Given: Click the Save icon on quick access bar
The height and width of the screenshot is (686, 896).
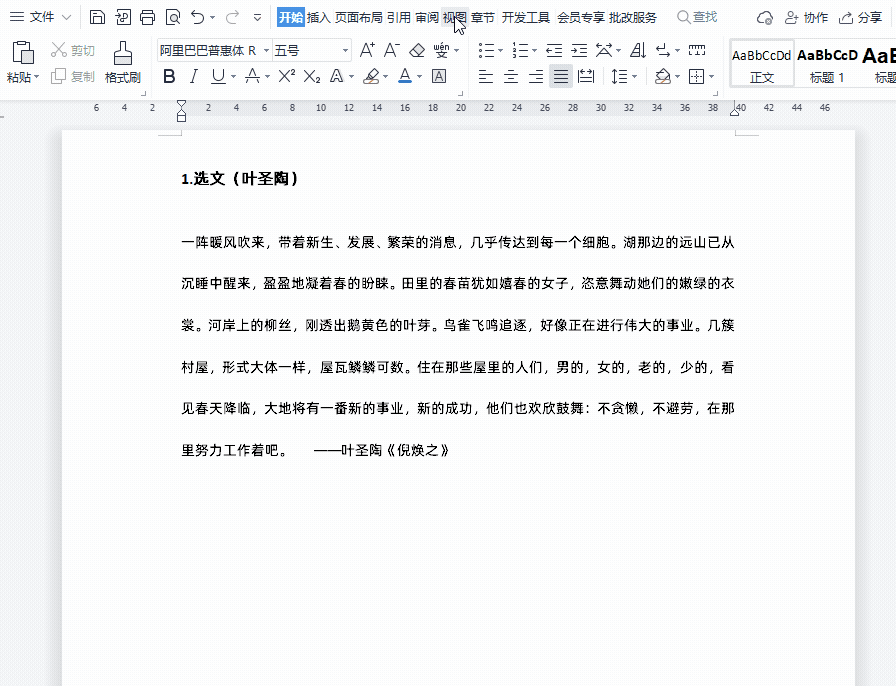Looking at the screenshot, I should click(97, 17).
